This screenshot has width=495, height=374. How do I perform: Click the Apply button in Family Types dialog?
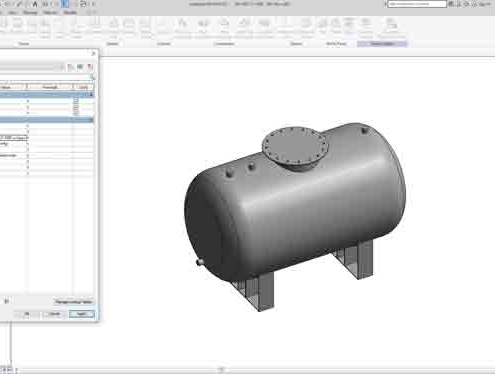pos(81,314)
